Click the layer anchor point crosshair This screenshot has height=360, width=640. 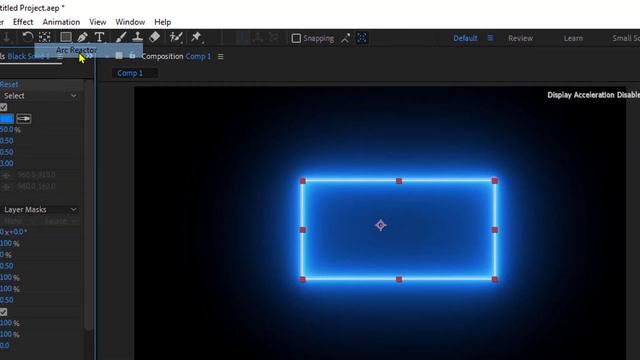[381, 225]
